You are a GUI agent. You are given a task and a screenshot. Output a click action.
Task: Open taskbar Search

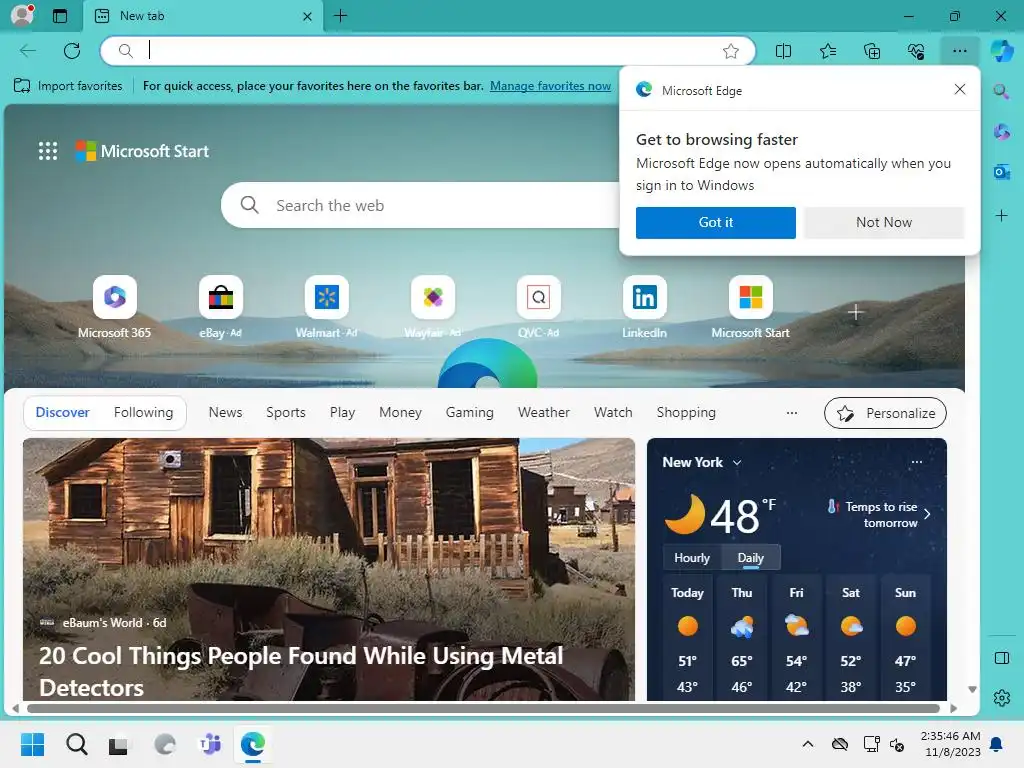point(76,744)
